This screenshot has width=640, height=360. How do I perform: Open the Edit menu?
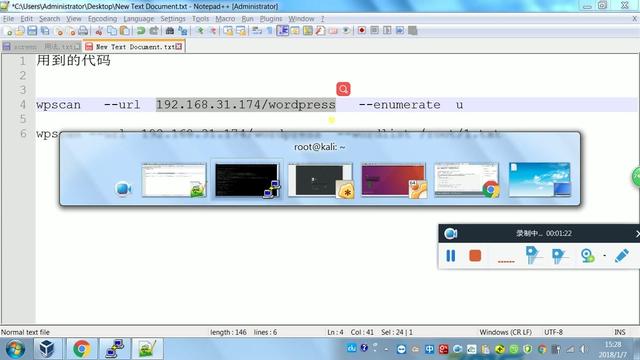pyautogui.click(x=27, y=19)
